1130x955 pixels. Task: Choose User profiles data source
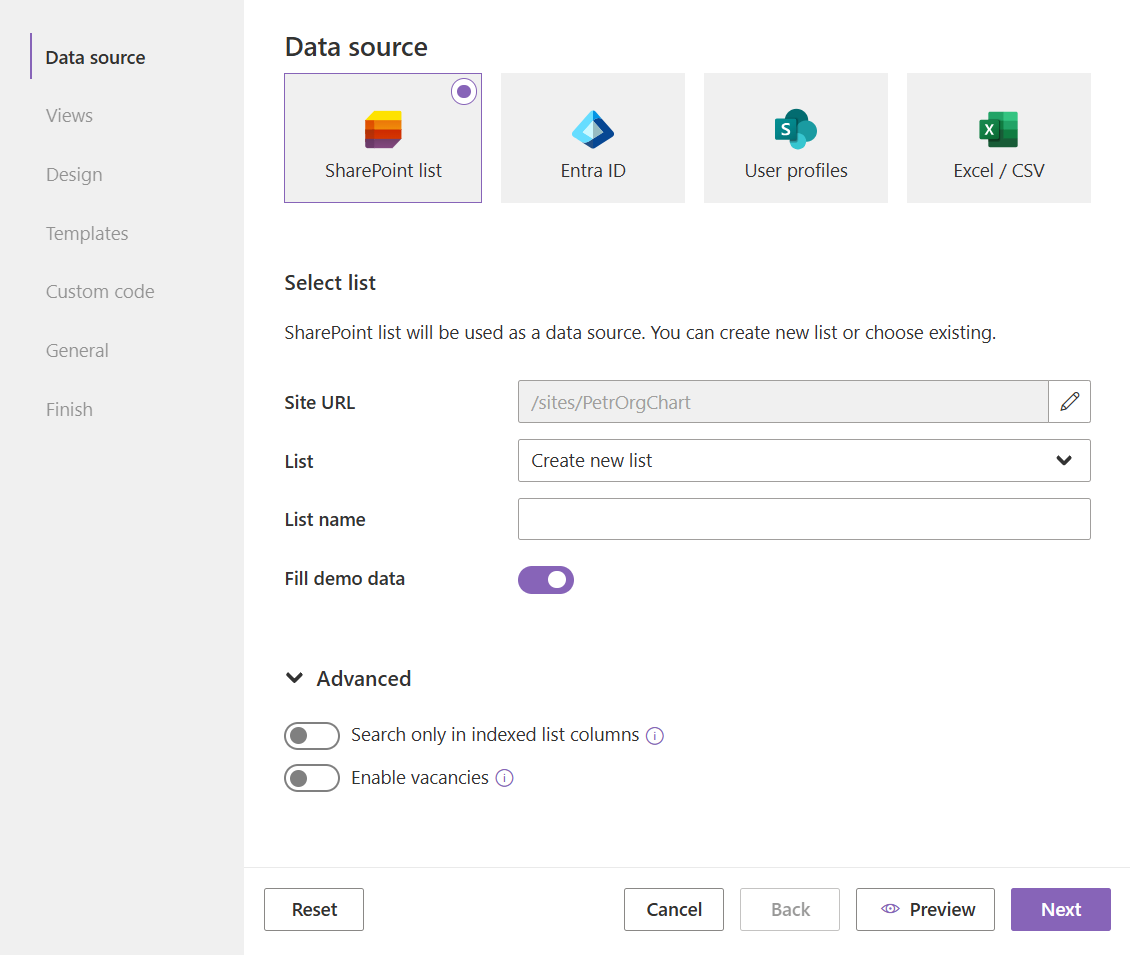[796, 138]
